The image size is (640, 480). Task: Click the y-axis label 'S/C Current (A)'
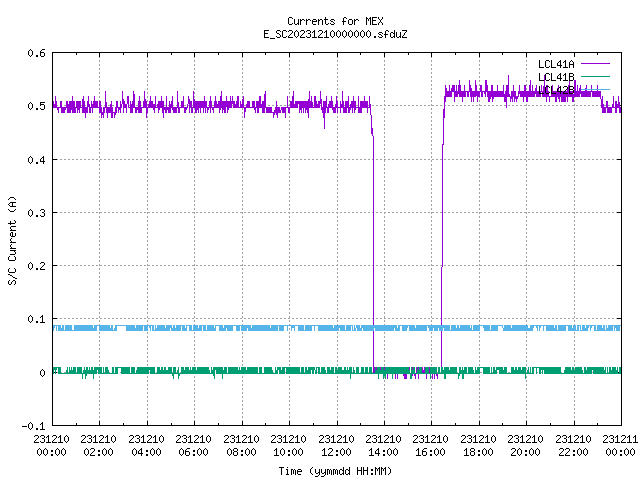point(12,240)
